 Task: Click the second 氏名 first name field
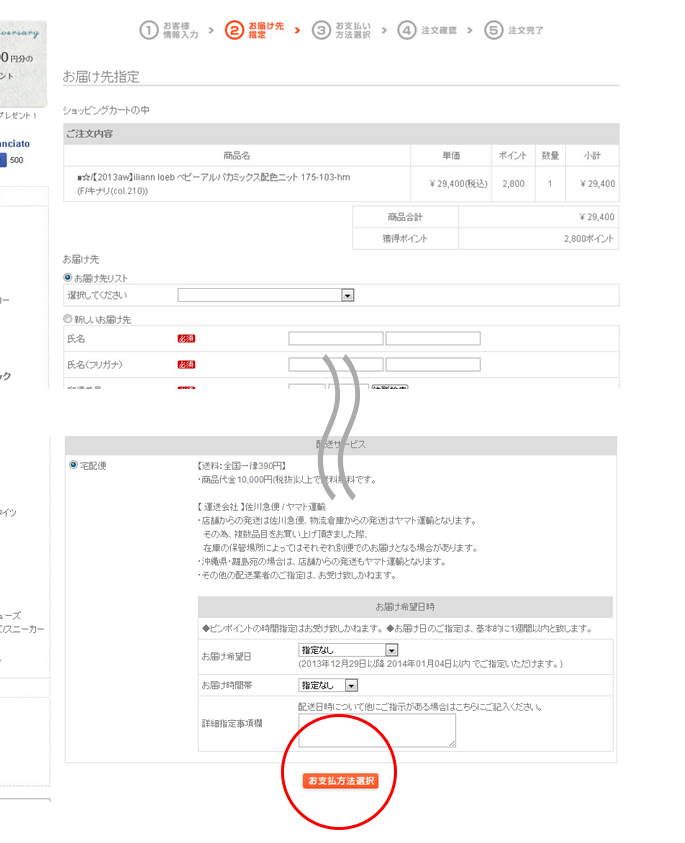pos(433,339)
